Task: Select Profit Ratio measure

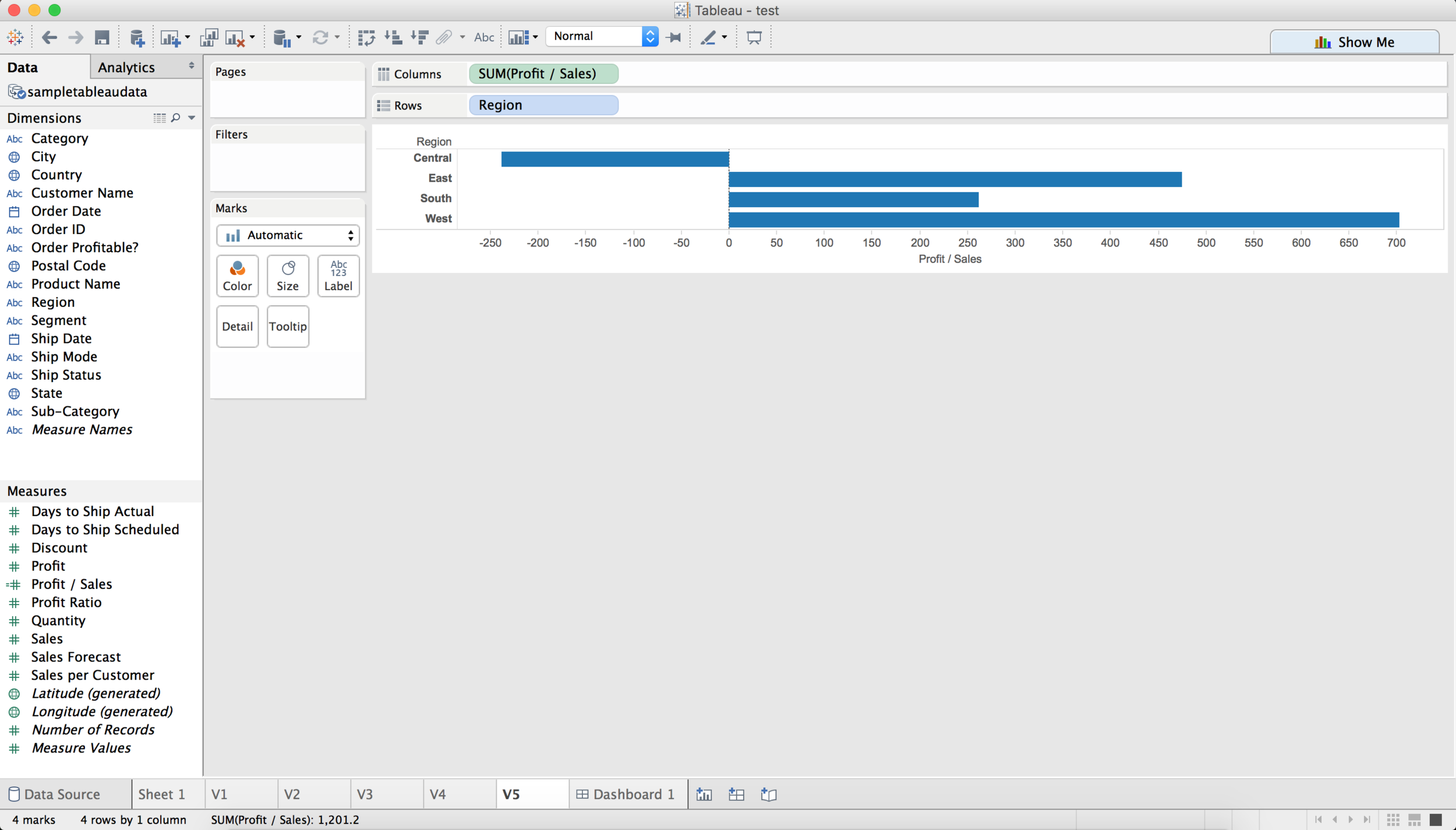Action: coord(66,602)
